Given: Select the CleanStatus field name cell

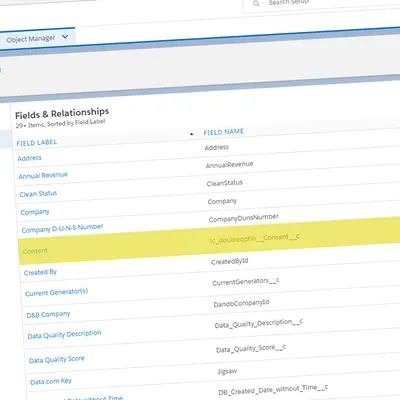Looking at the screenshot, I should (x=225, y=183).
